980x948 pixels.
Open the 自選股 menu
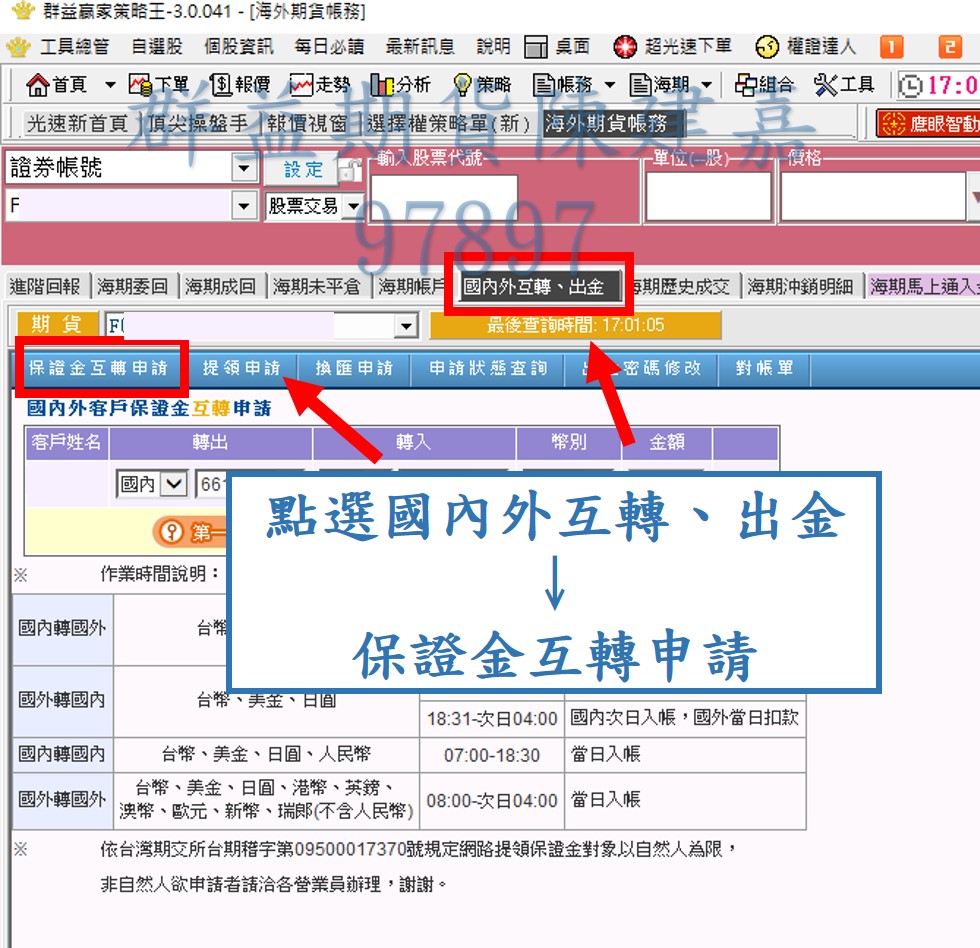(157, 47)
